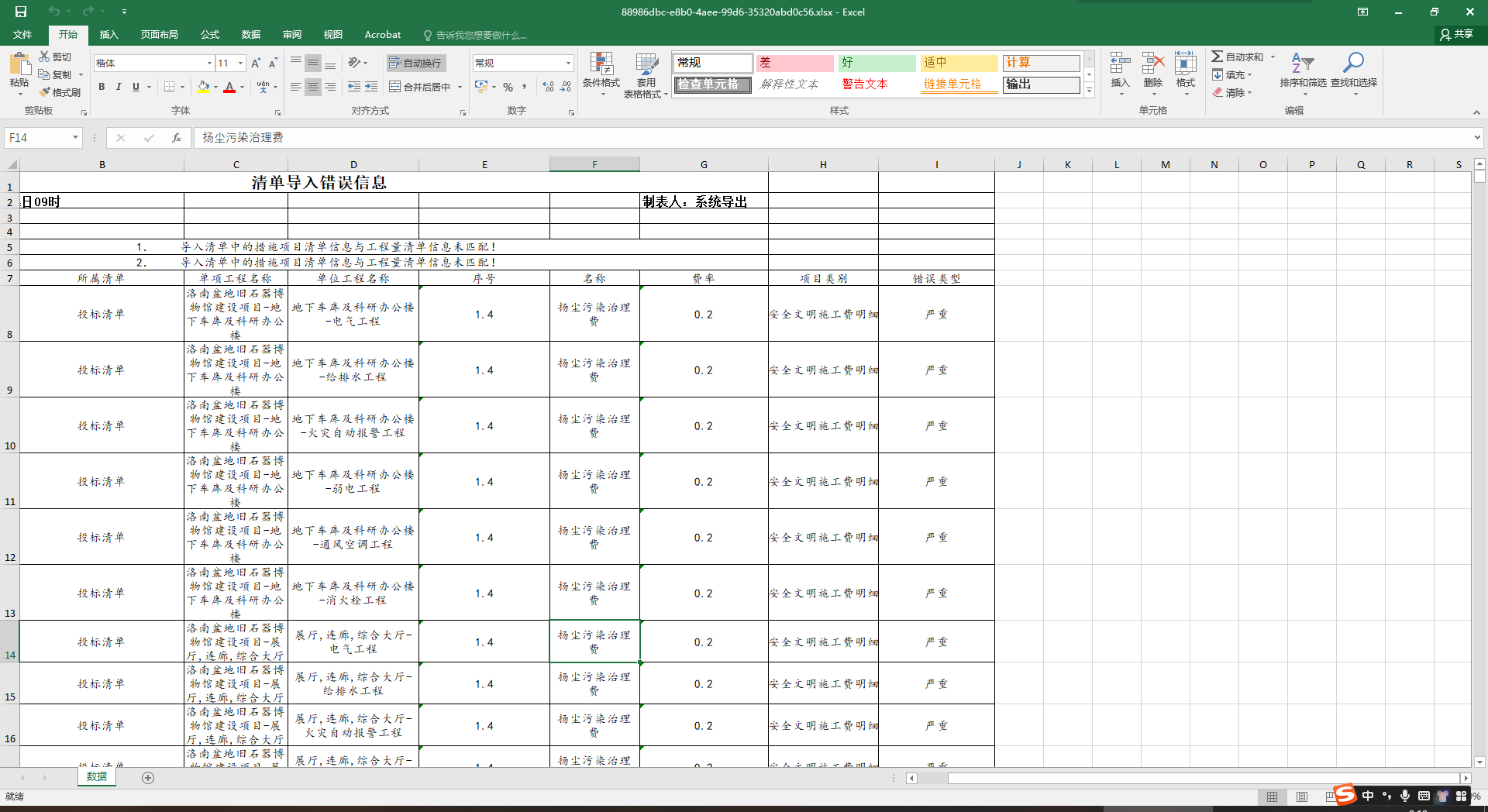Click the percent style icon
This screenshot has height=812, width=1488.
click(x=508, y=87)
